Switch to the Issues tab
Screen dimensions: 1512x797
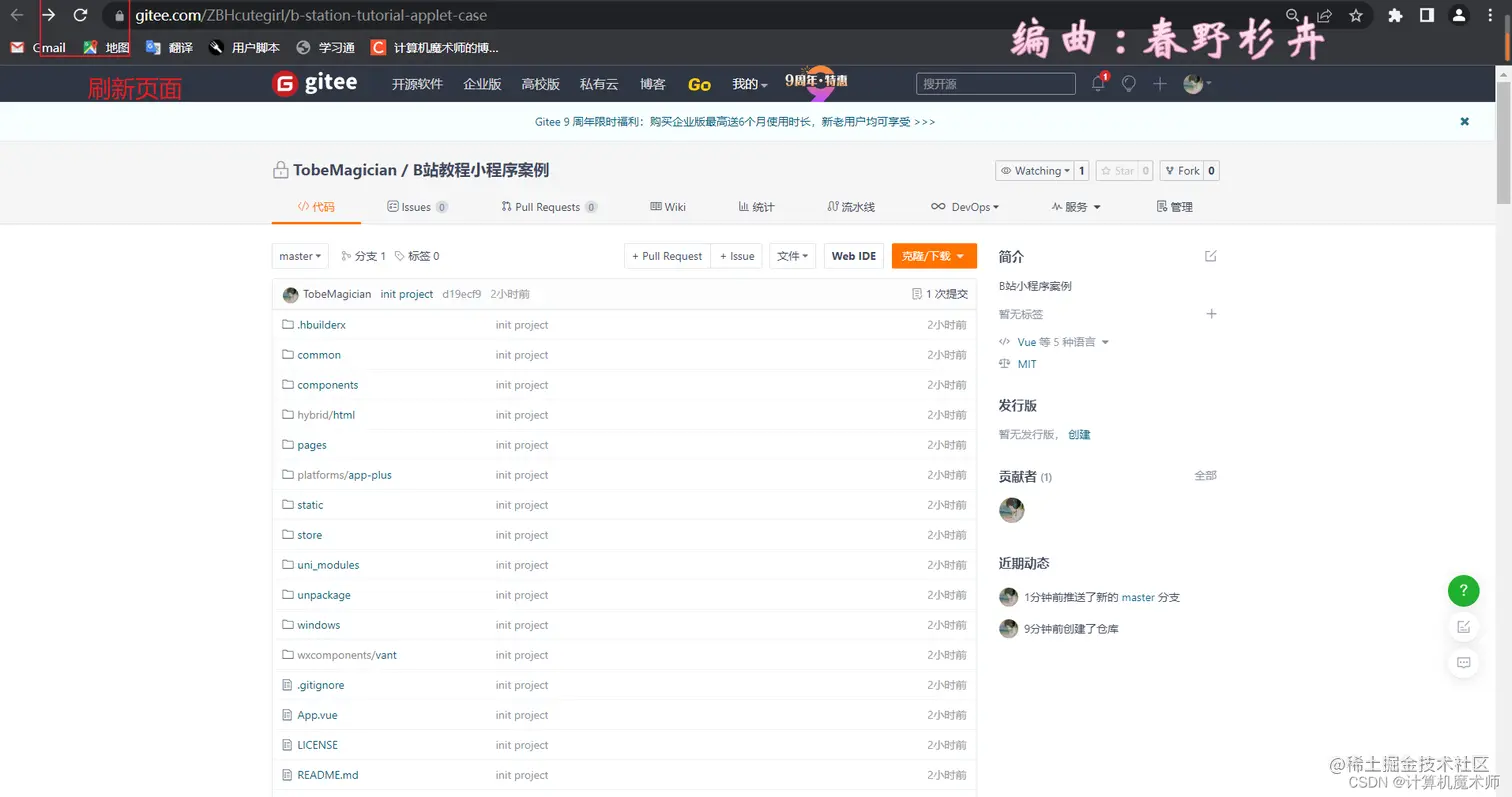(416, 207)
